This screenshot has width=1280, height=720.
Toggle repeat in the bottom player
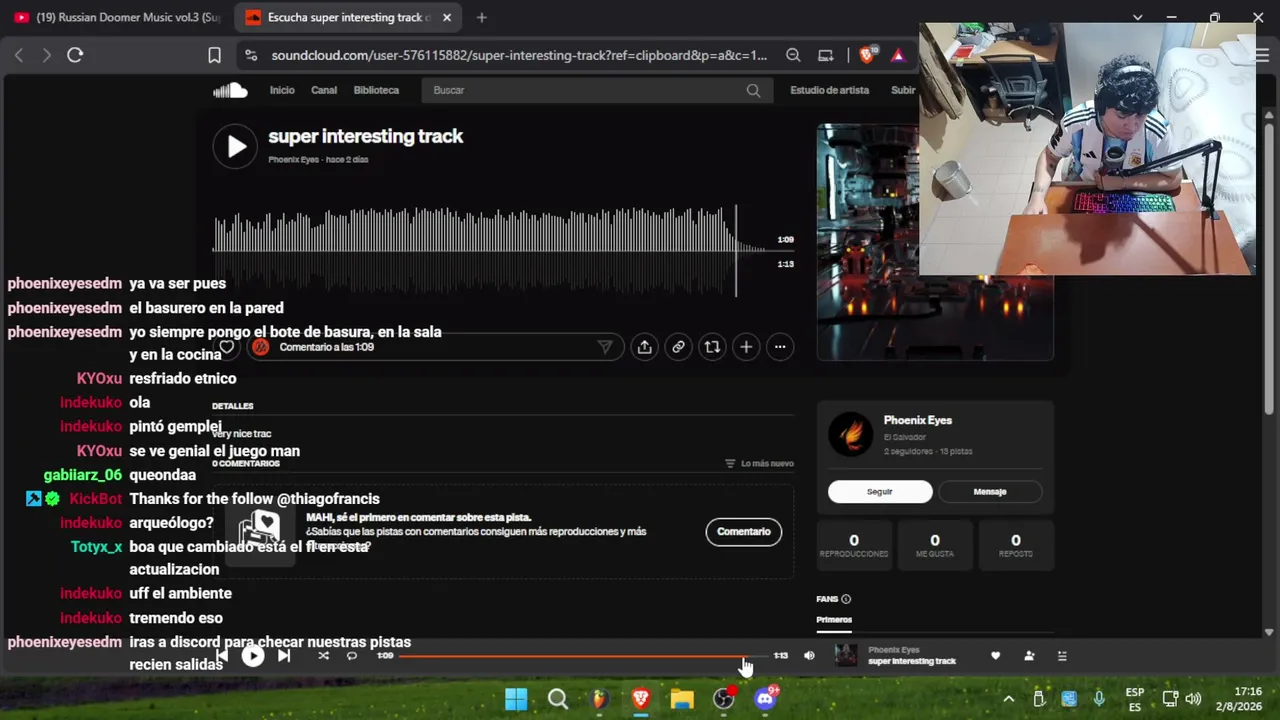(352, 656)
